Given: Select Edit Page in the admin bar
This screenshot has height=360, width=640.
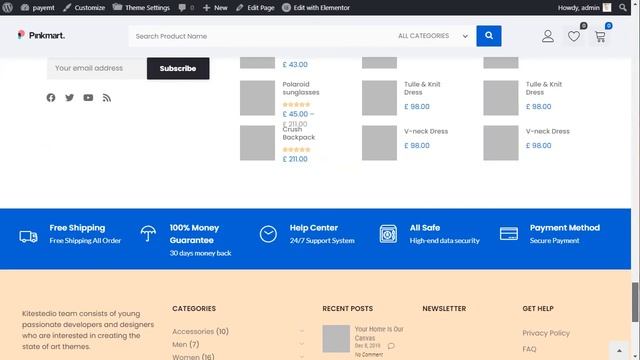Looking at the screenshot, I should tap(255, 7).
